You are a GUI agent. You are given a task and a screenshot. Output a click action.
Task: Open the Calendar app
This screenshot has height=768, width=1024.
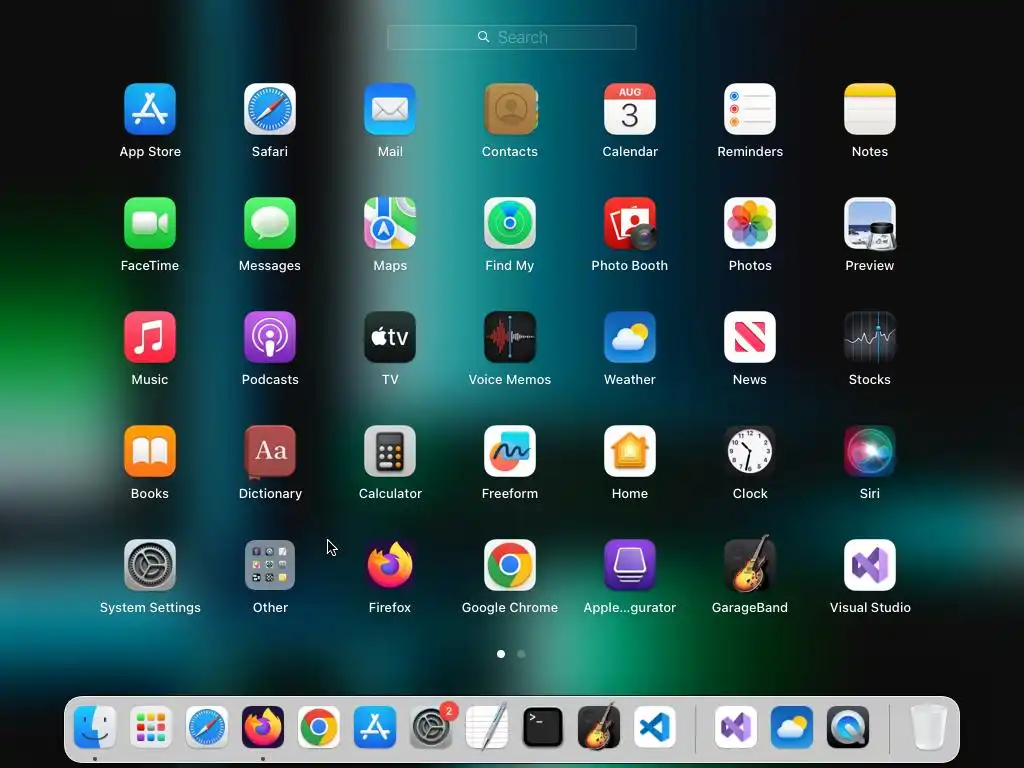point(630,109)
